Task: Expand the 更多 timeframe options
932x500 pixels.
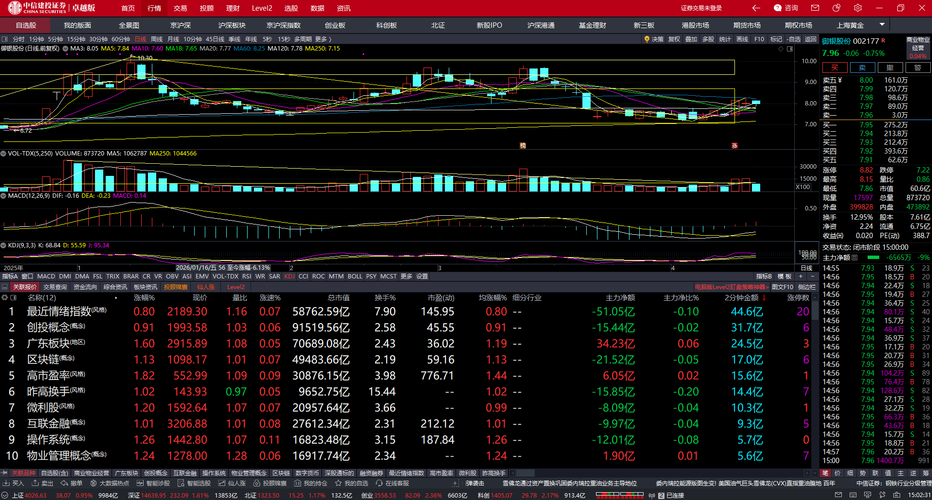Action: (x=320, y=39)
